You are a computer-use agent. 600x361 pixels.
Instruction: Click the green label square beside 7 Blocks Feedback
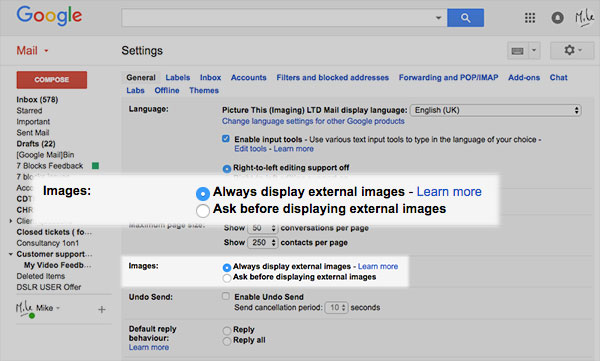pos(95,166)
